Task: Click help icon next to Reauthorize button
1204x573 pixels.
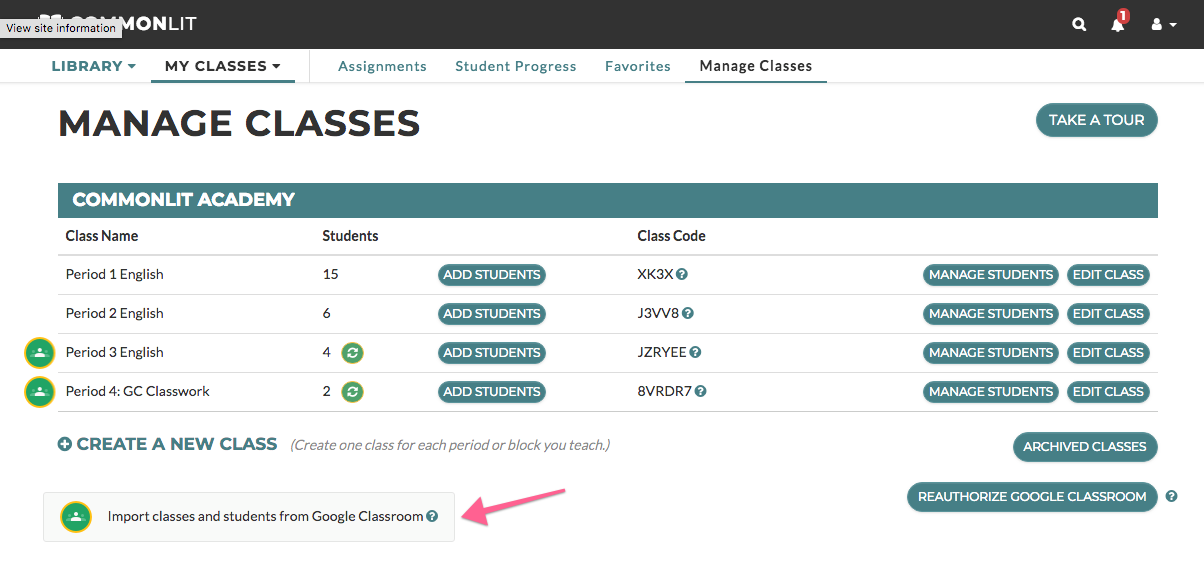Action: pyautogui.click(x=1172, y=496)
